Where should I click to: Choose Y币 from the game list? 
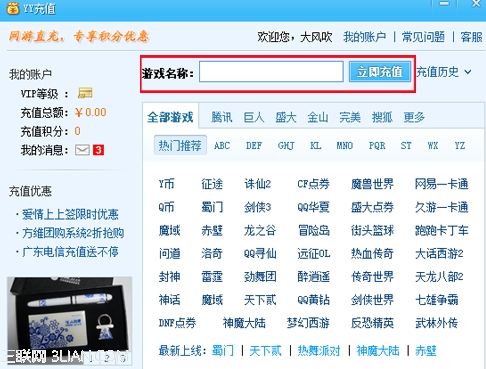166,184
